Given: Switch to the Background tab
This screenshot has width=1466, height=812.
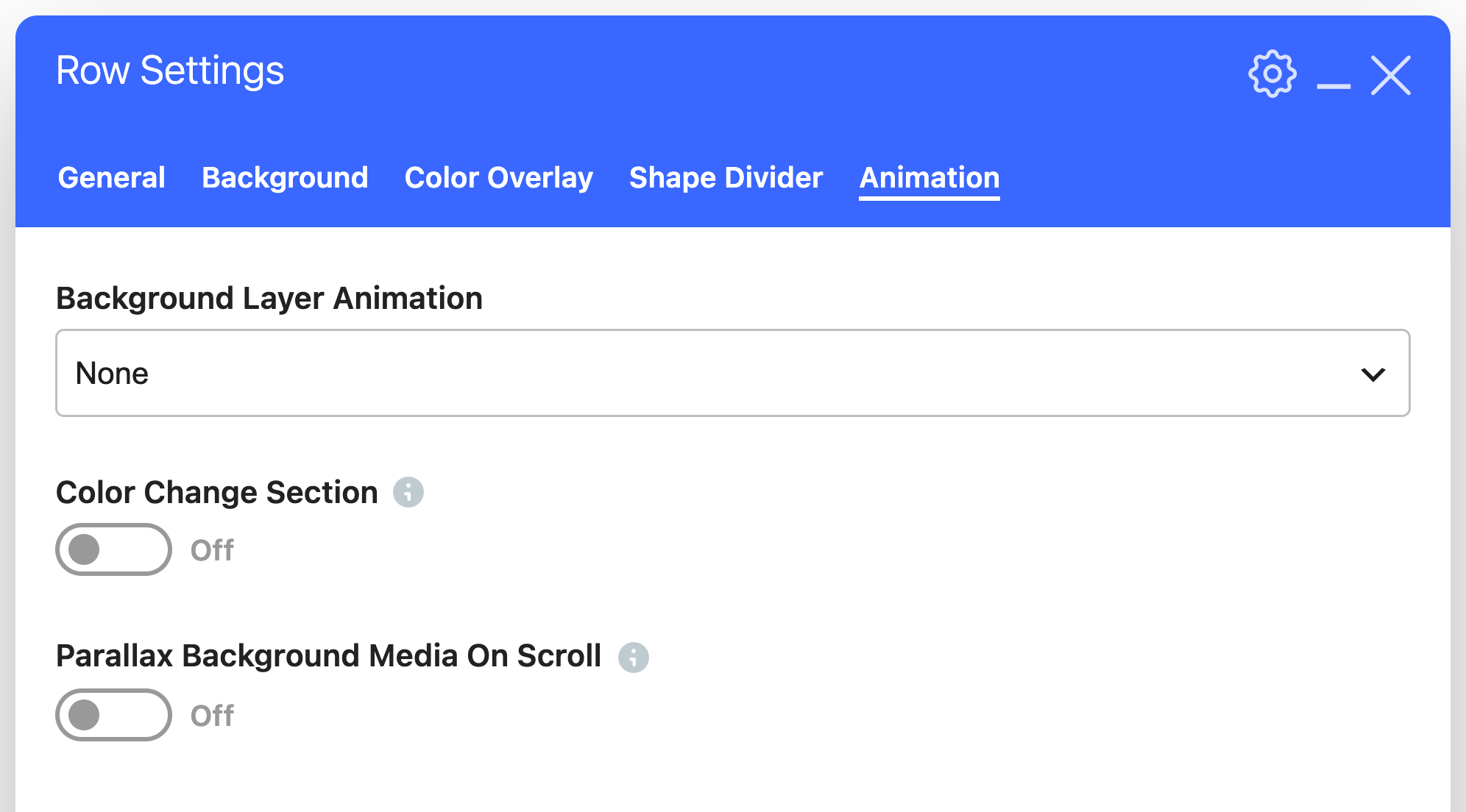Looking at the screenshot, I should (285, 178).
